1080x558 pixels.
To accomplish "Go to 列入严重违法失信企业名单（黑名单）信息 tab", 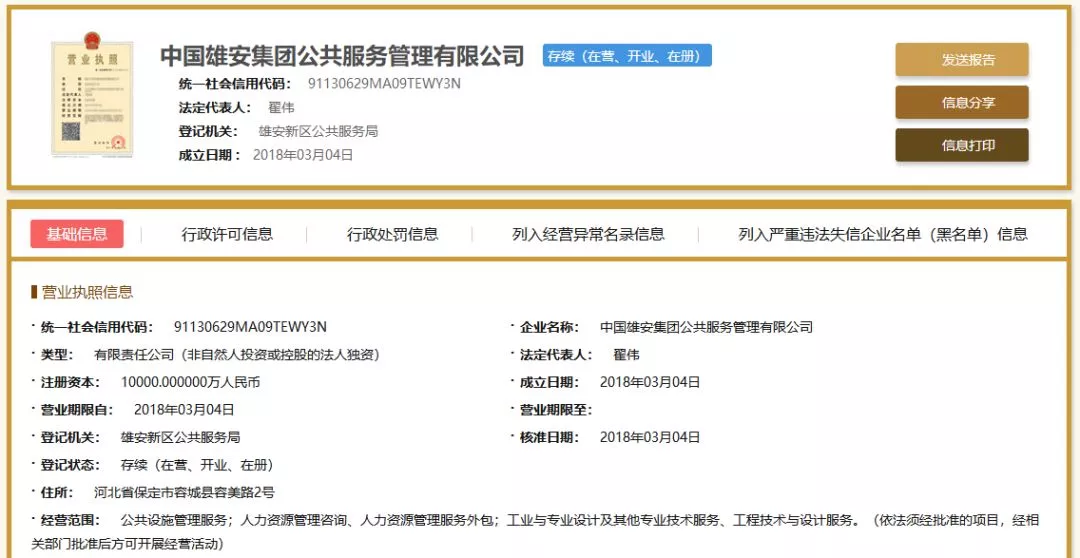I will [x=882, y=234].
